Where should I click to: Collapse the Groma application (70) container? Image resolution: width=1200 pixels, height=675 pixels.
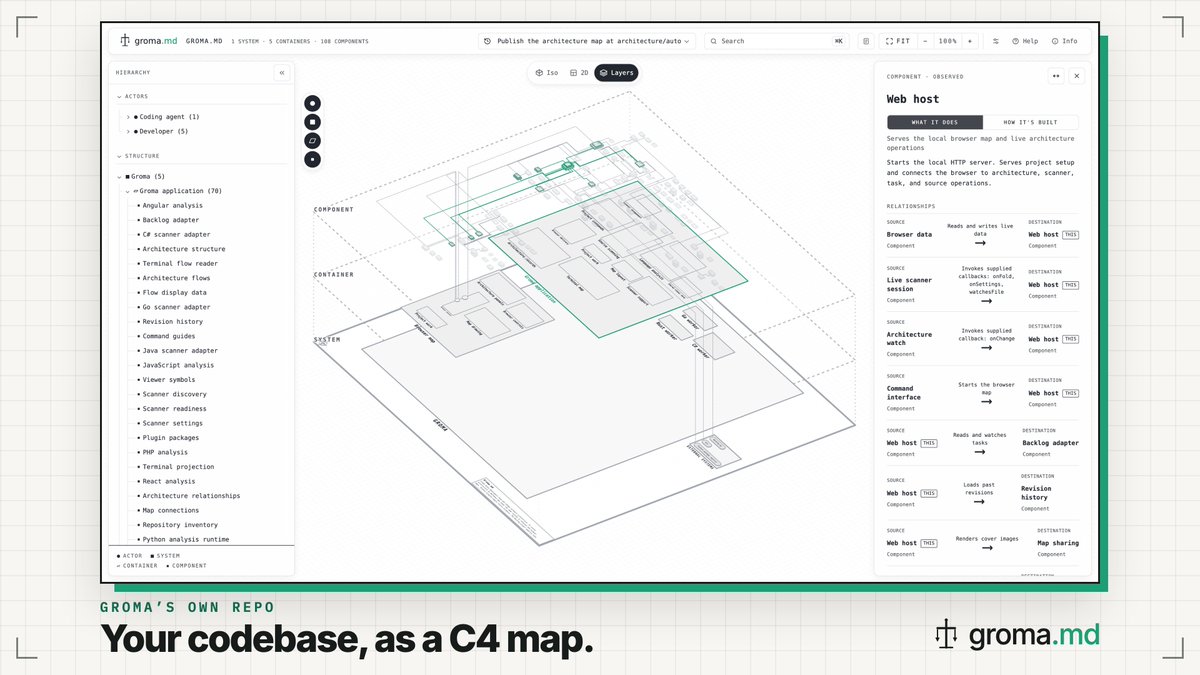coord(128,191)
